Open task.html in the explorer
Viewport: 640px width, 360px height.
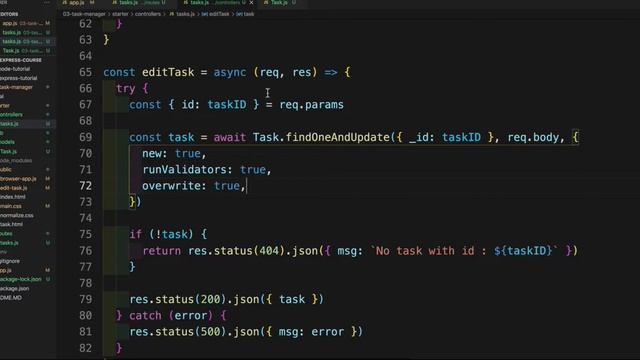pyautogui.click(x=12, y=224)
